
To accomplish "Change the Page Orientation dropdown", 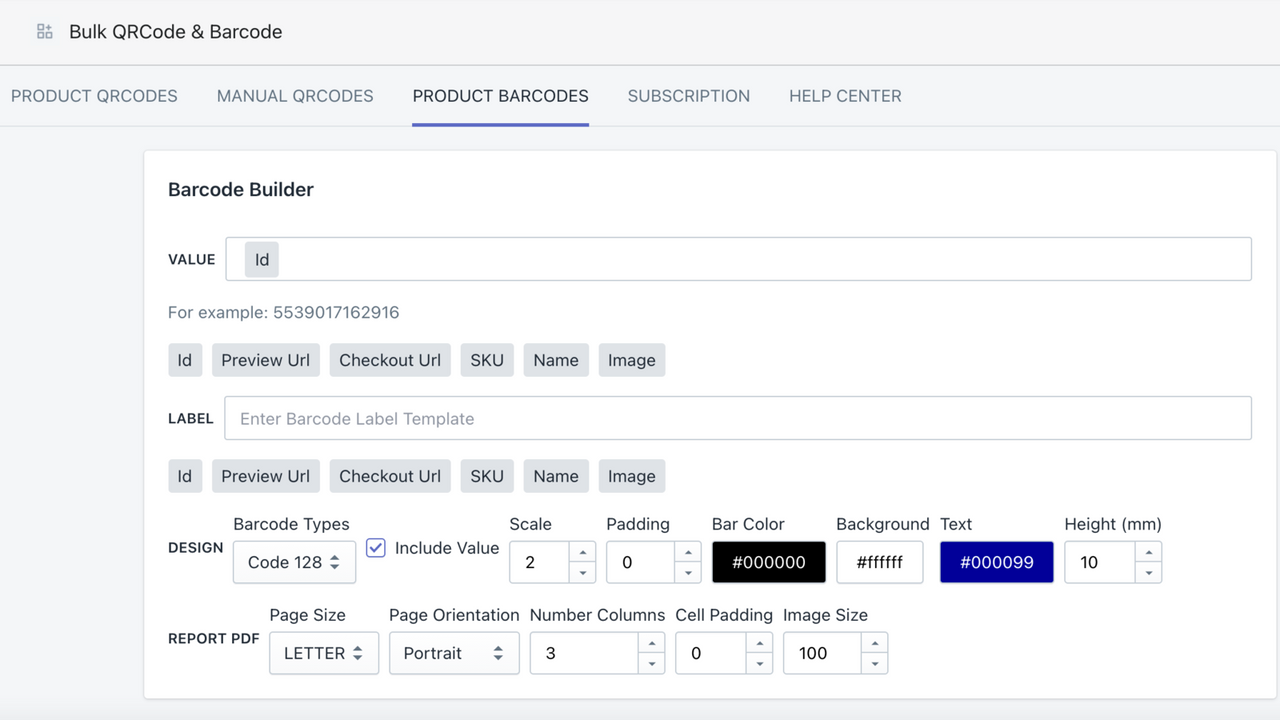I will (454, 653).
